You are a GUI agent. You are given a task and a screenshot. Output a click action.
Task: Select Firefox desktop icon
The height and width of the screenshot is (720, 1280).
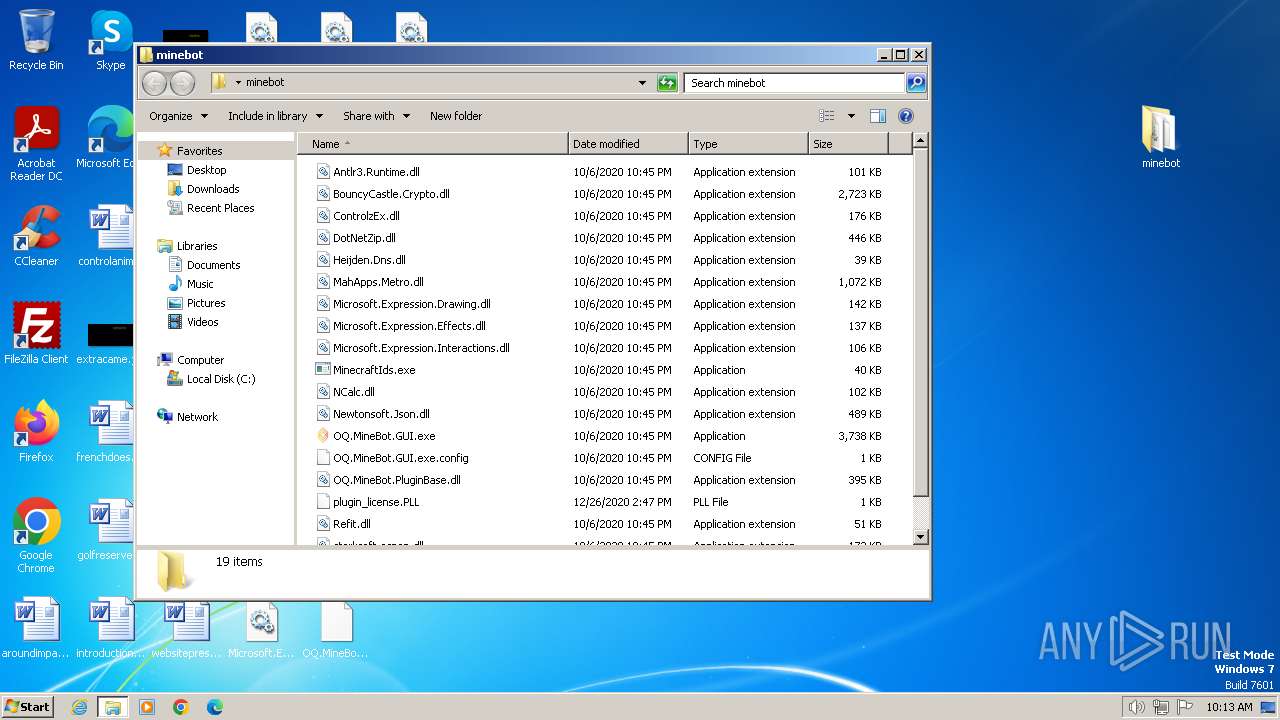click(36, 431)
